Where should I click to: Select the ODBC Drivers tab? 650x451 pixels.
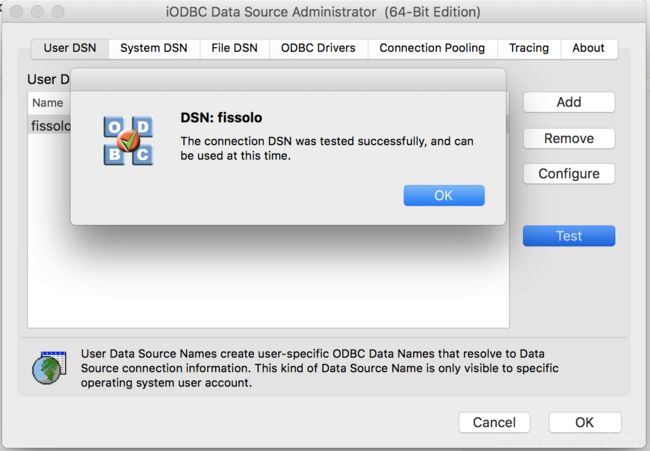[318, 48]
